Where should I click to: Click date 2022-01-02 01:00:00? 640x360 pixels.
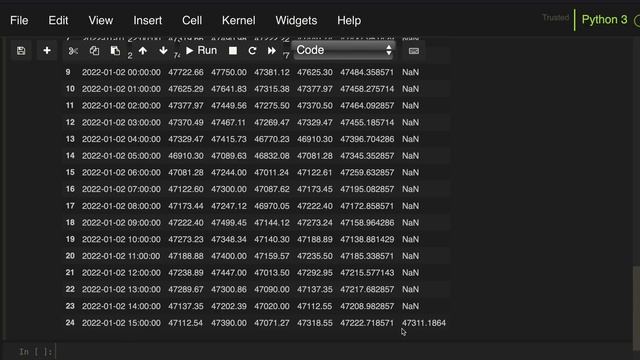click(x=121, y=89)
